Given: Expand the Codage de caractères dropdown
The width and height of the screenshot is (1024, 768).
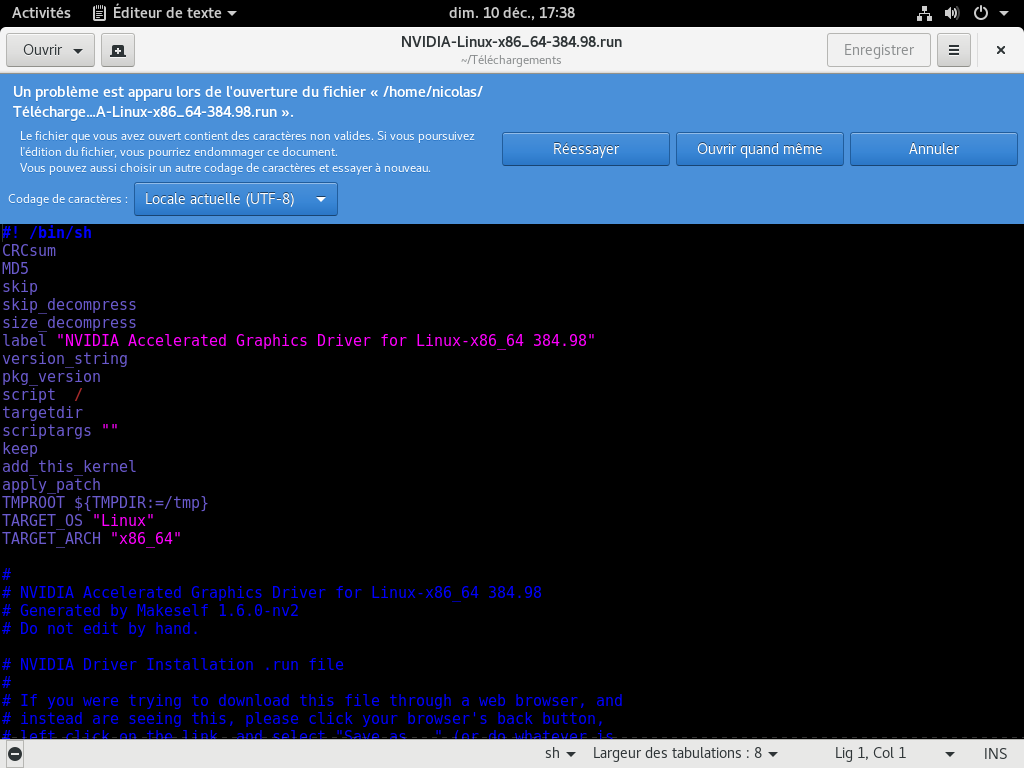Looking at the screenshot, I should (x=236, y=199).
